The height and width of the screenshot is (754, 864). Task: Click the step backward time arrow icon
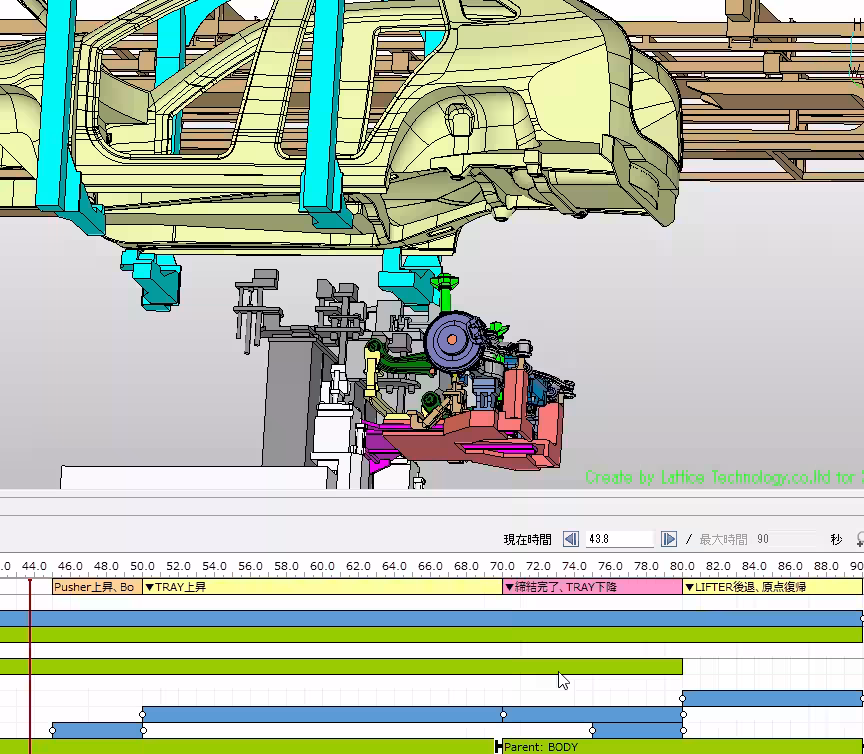click(570, 539)
